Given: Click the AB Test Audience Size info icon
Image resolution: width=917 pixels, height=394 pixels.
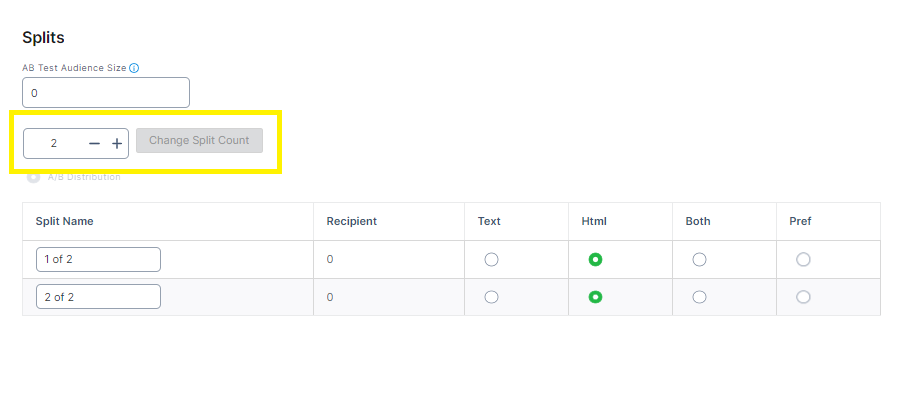Looking at the screenshot, I should (134, 68).
